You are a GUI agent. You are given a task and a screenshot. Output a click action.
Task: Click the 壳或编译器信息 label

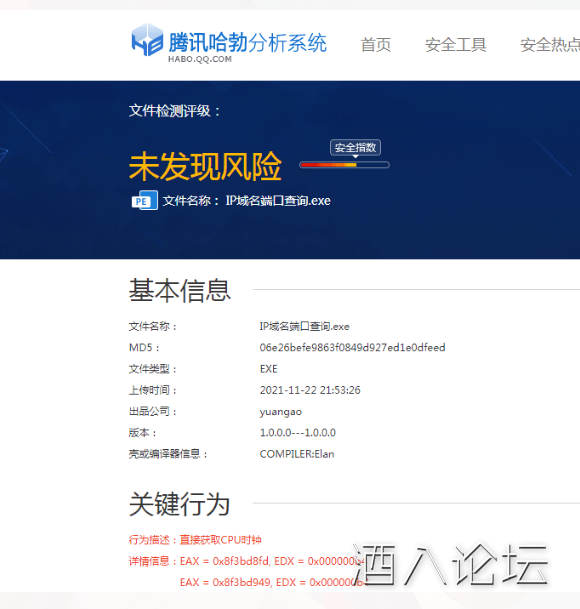[x=169, y=454]
